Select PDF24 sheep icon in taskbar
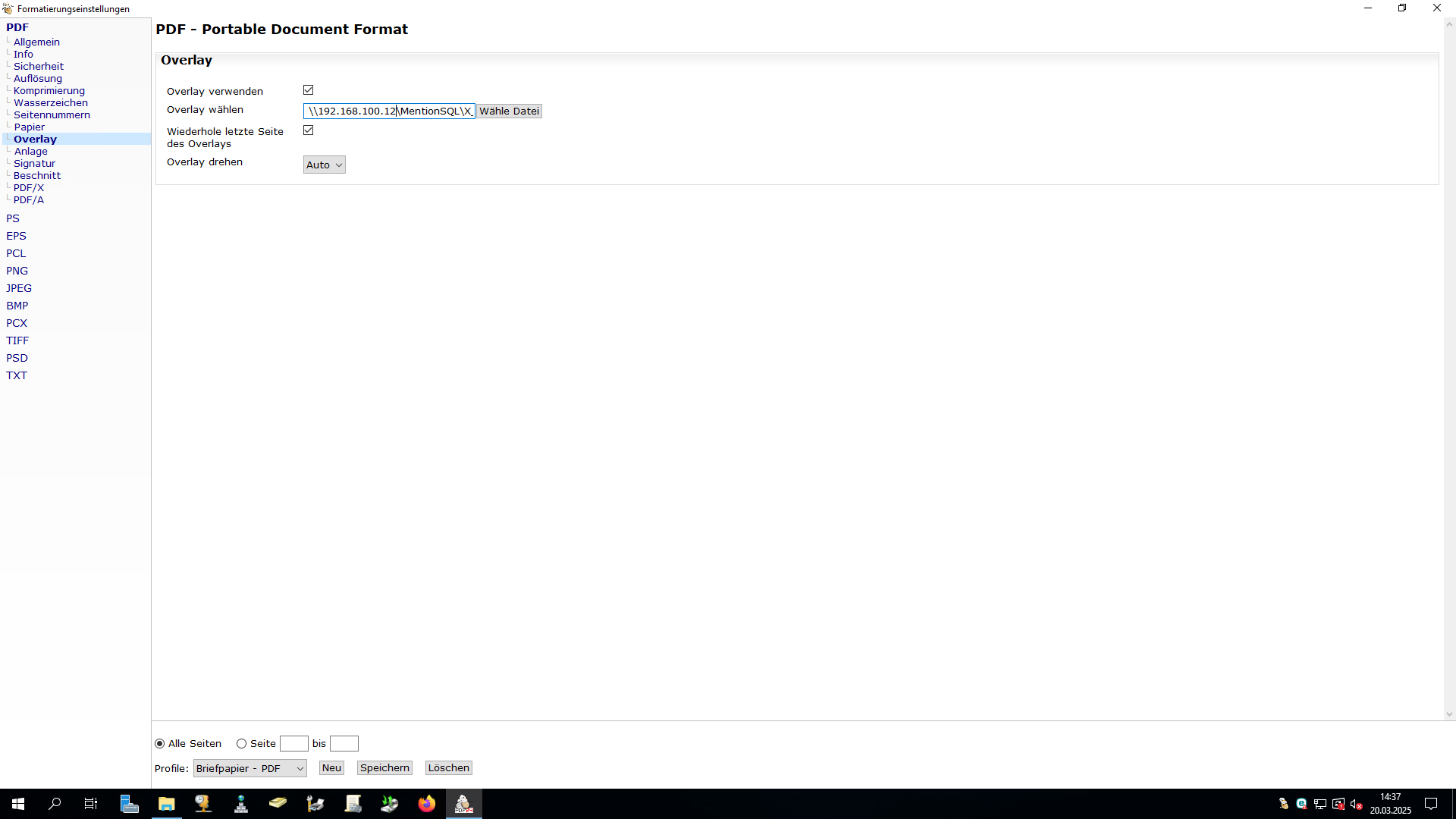This screenshot has height=819, width=1456. tap(464, 804)
